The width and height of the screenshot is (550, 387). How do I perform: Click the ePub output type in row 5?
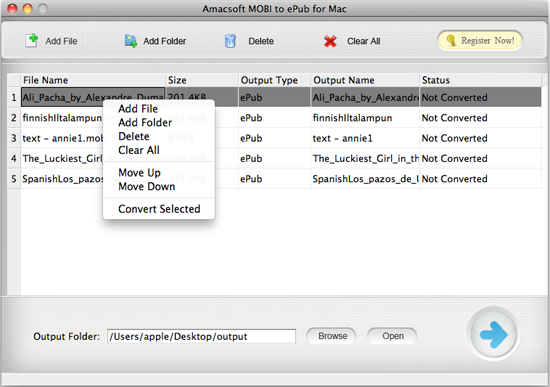click(274, 179)
